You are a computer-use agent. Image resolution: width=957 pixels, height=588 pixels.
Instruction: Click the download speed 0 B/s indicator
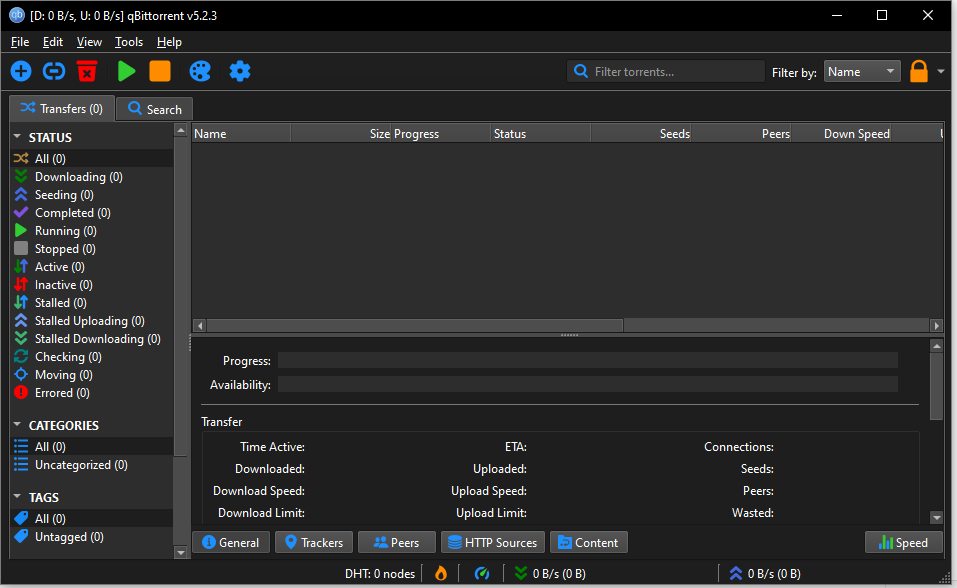pyautogui.click(x=550, y=574)
